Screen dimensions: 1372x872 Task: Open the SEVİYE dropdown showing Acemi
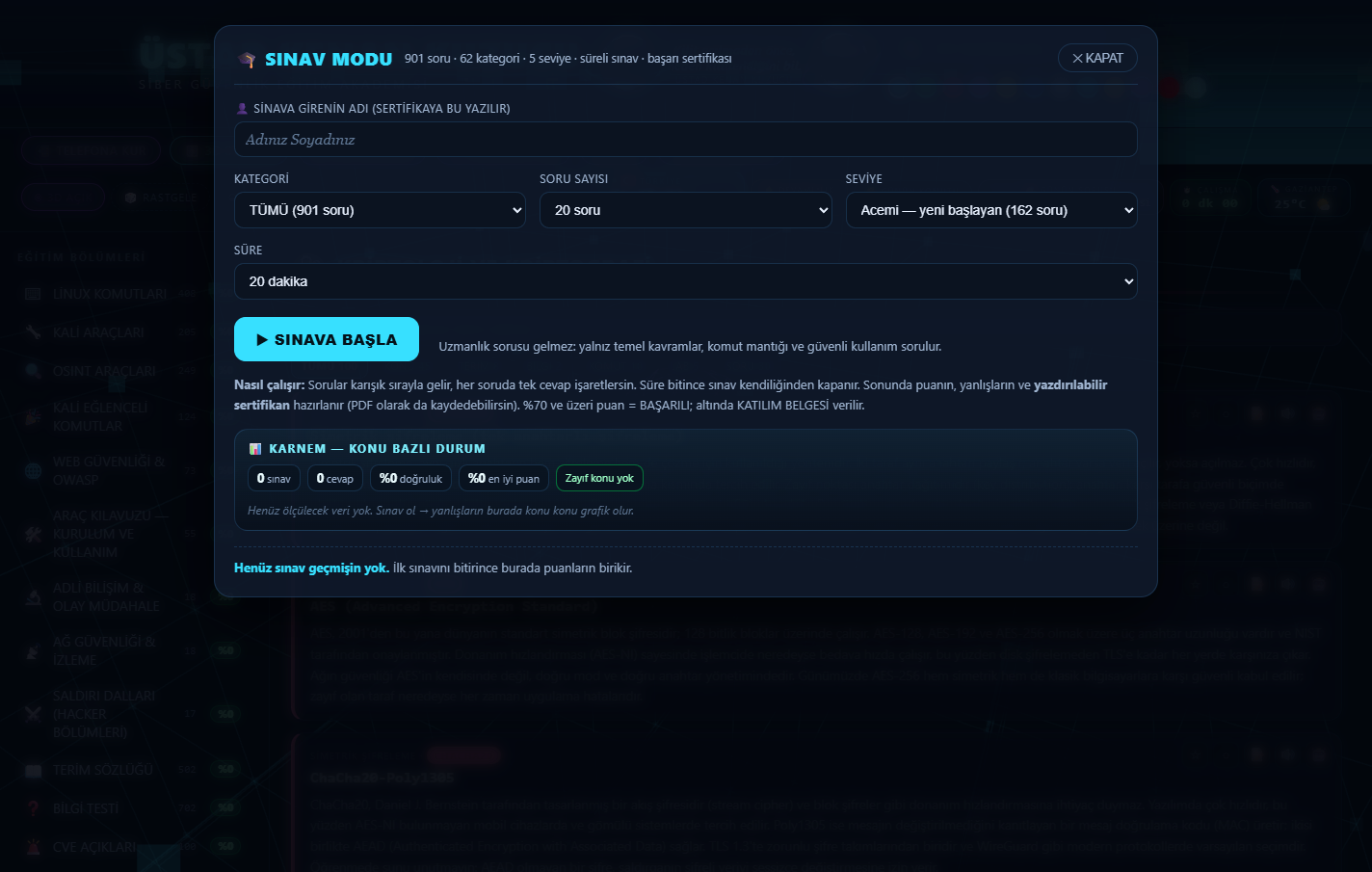991,210
